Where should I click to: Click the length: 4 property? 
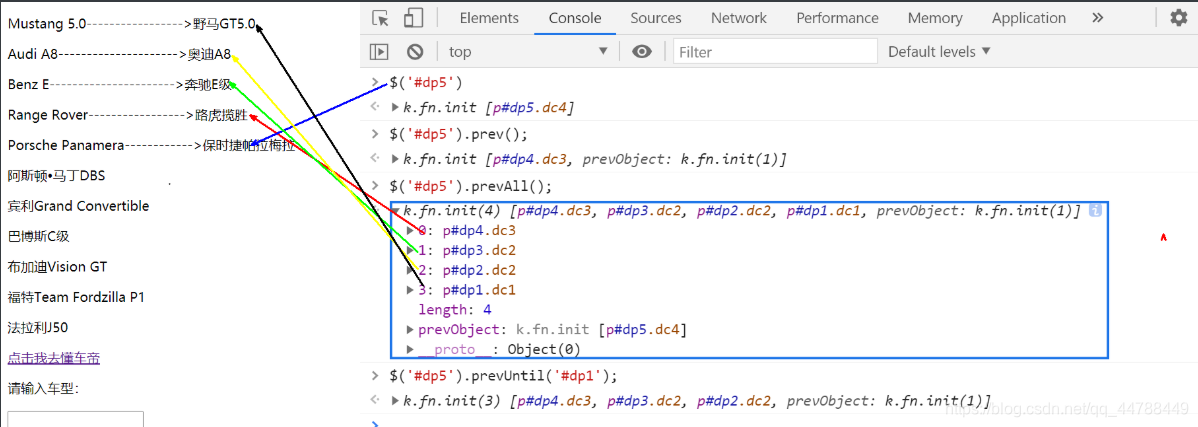click(x=455, y=310)
